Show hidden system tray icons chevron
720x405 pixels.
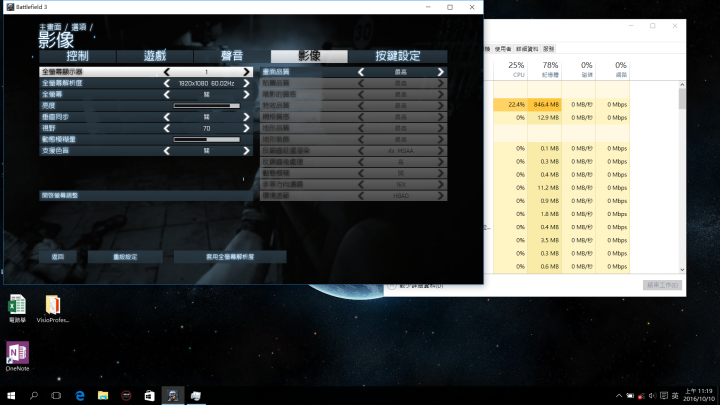point(619,396)
